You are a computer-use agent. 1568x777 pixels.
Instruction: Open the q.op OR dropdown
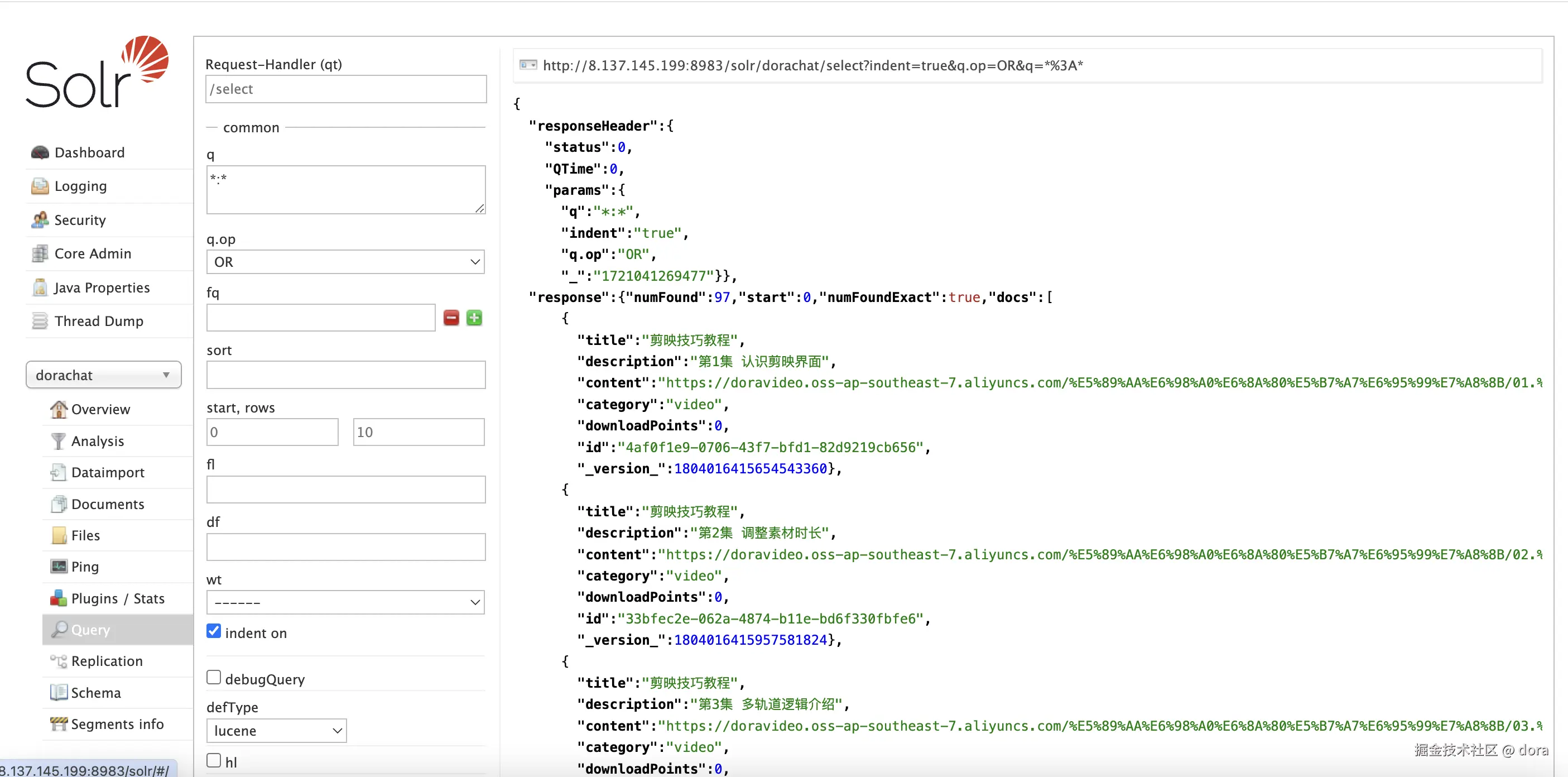345,262
